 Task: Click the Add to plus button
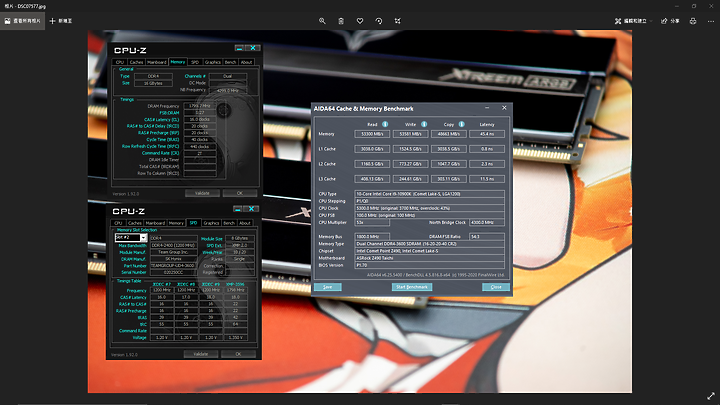[61, 21]
